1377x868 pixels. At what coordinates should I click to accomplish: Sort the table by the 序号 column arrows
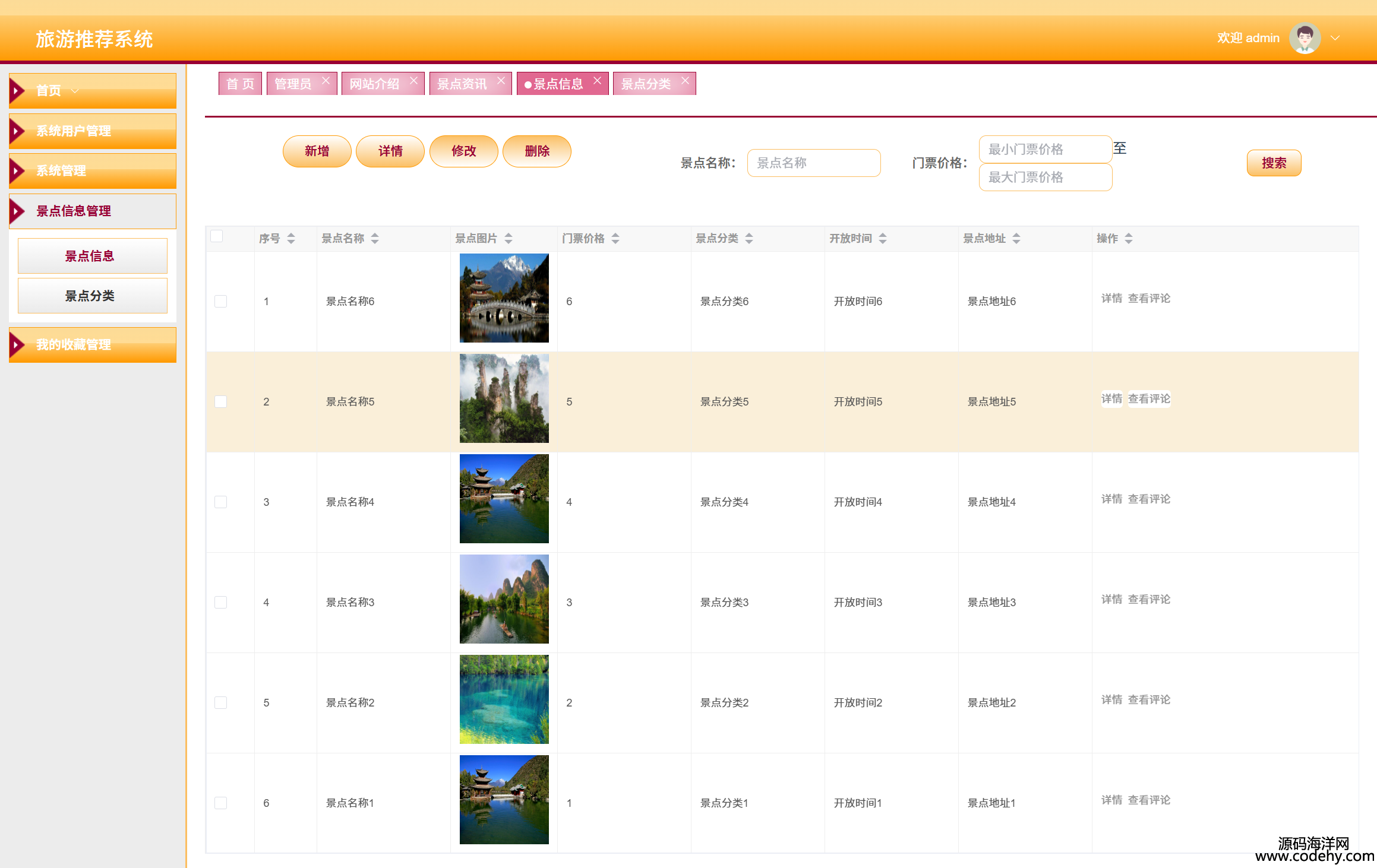(x=291, y=238)
